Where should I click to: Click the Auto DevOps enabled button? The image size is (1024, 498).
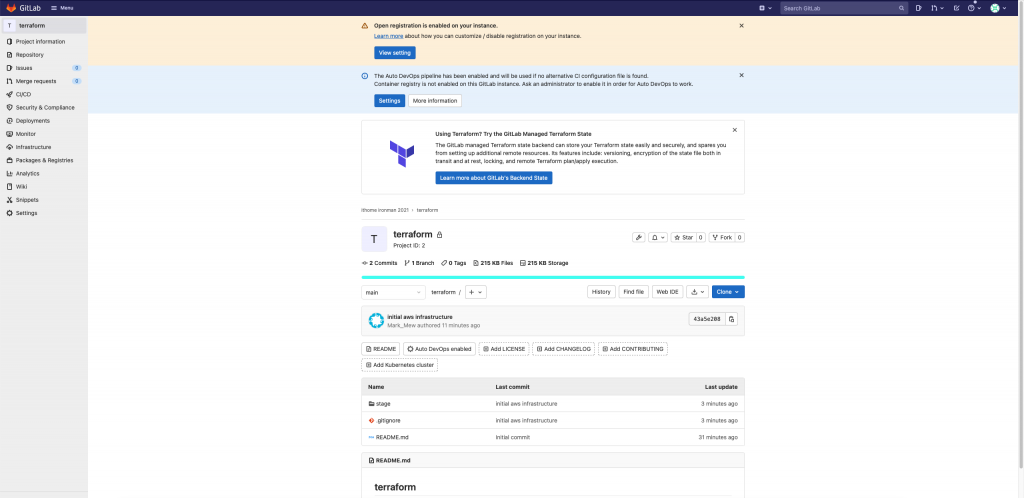point(440,349)
